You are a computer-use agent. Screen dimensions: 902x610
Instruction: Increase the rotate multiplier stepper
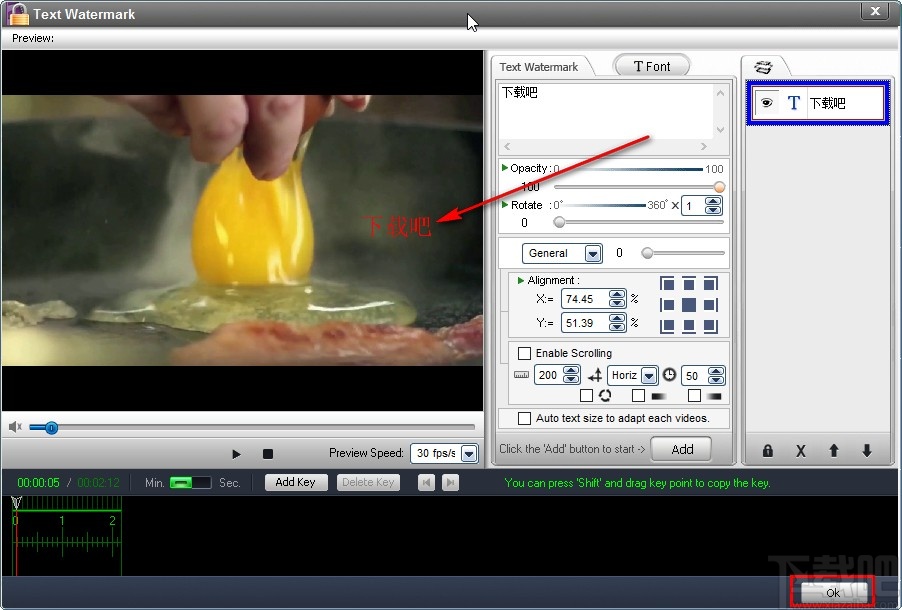point(713,201)
